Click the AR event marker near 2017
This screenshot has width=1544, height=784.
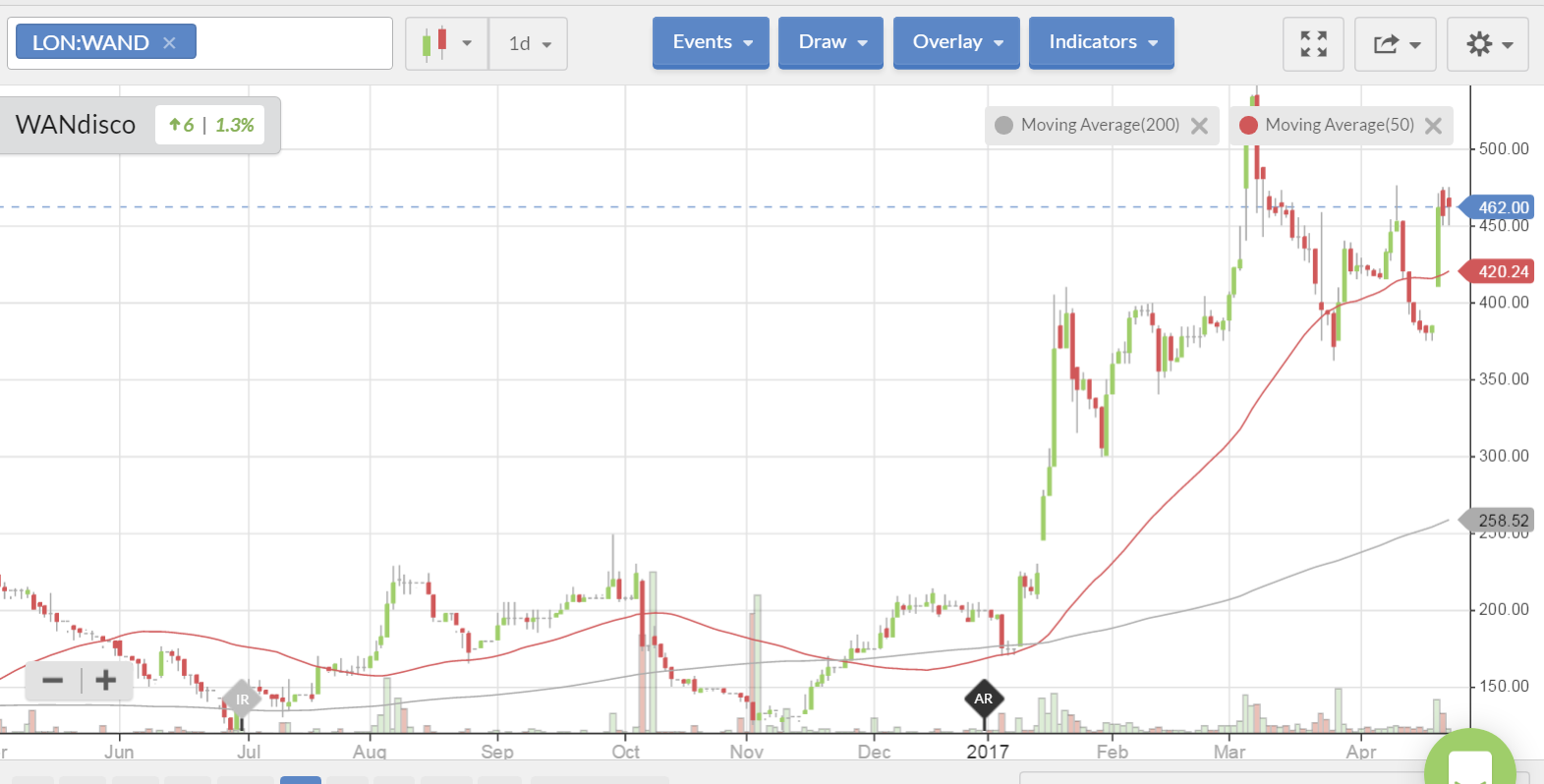(x=984, y=699)
